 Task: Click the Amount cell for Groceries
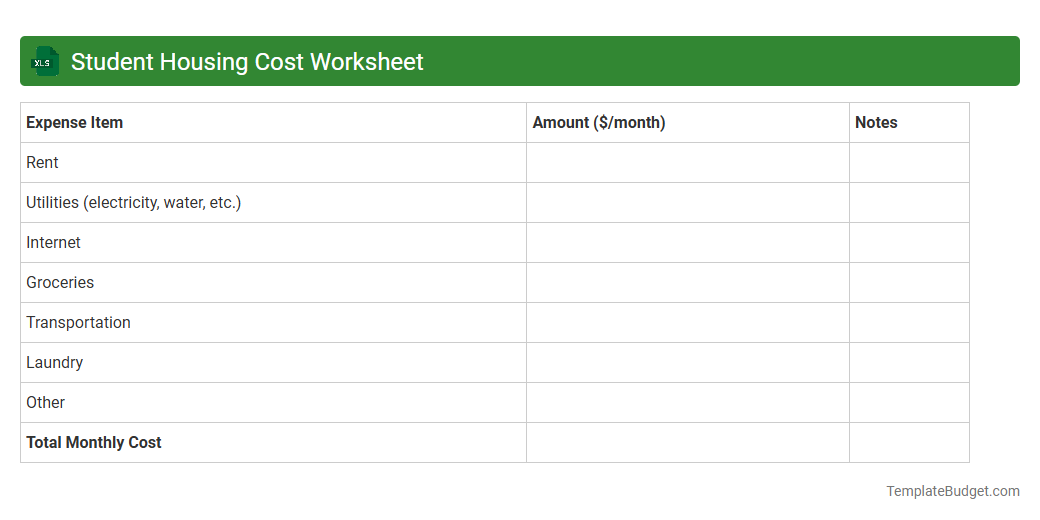click(x=688, y=283)
